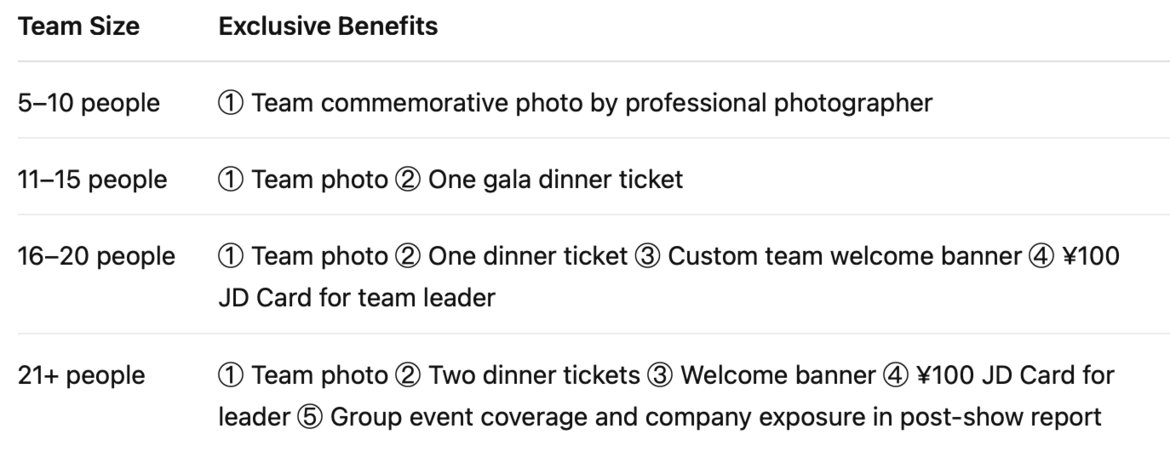Click the One gala dinner ticket text
This screenshot has width=1170, height=463.
[x=555, y=180]
